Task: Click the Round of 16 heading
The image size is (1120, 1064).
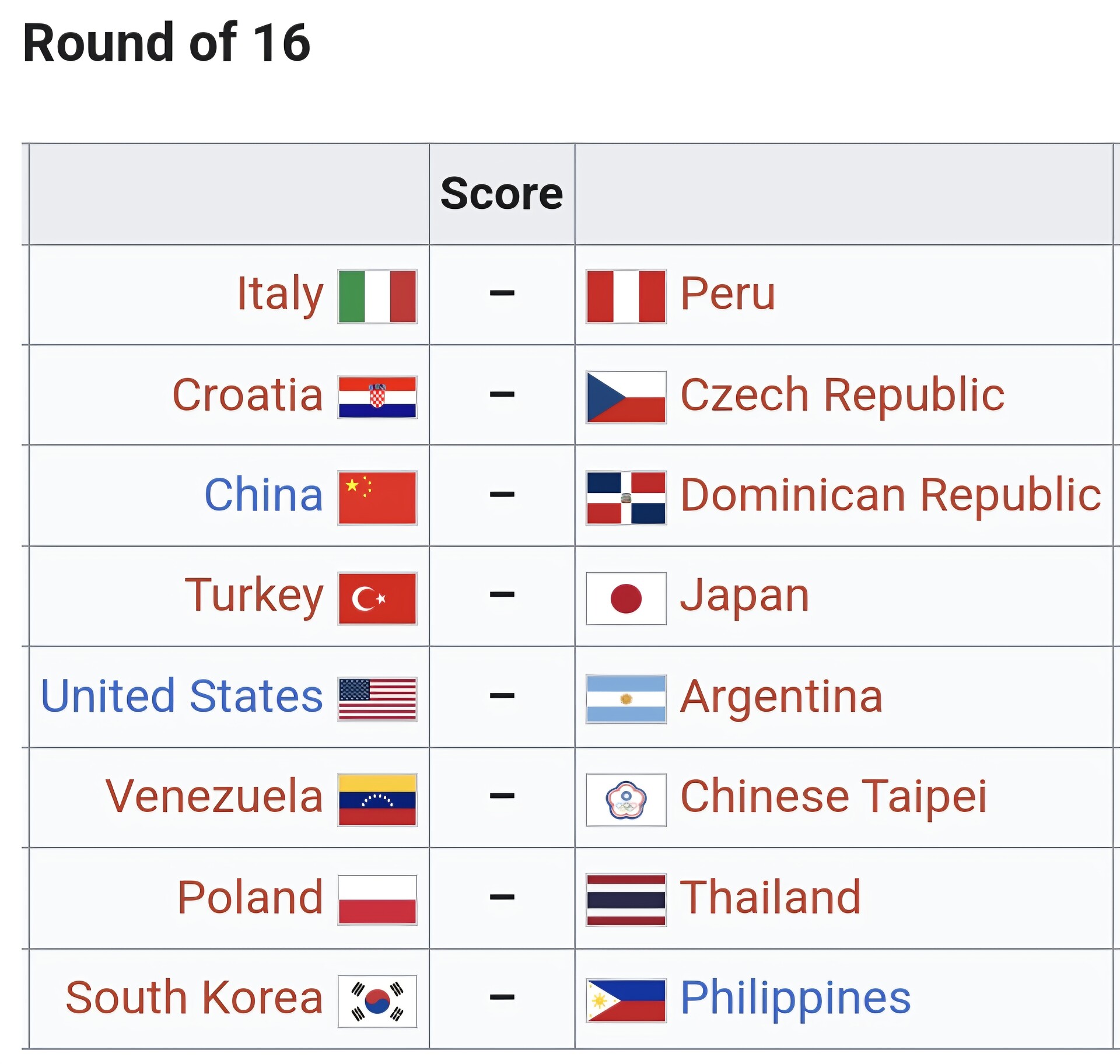Action: click(166, 42)
